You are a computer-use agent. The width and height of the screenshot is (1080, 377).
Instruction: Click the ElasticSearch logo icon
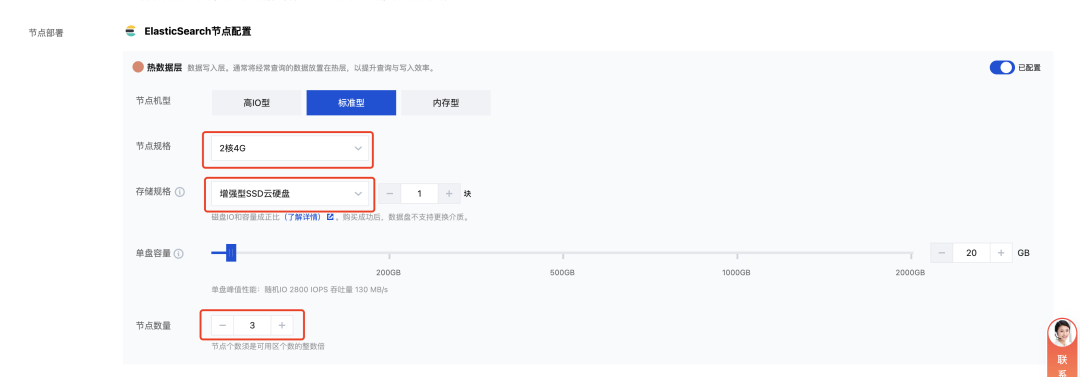pos(130,31)
